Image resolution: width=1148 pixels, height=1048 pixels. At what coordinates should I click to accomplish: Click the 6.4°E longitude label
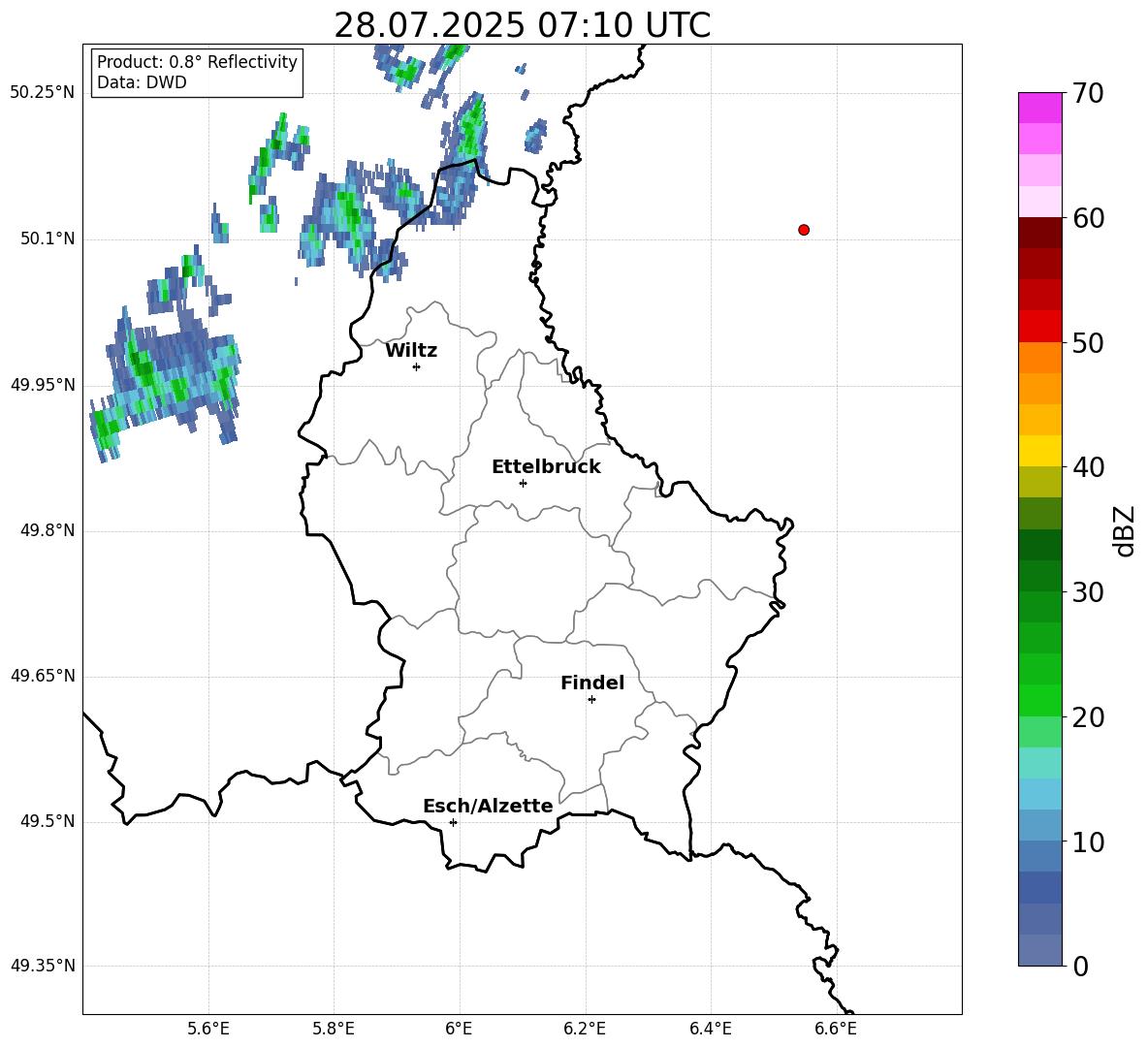(x=710, y=1029)
